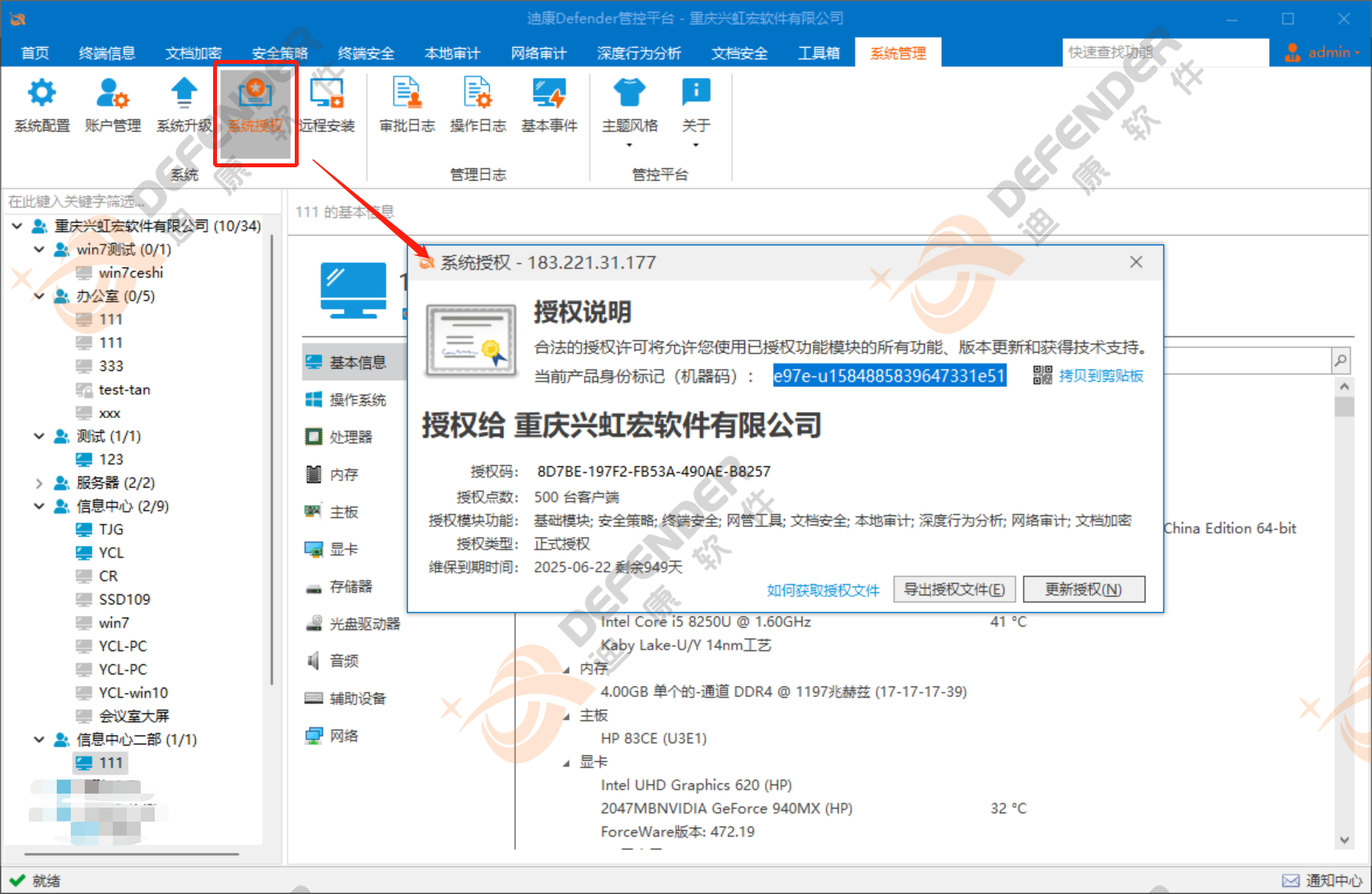Select the 333 computer
1372x894 pixels.
[x=110, y=366]
